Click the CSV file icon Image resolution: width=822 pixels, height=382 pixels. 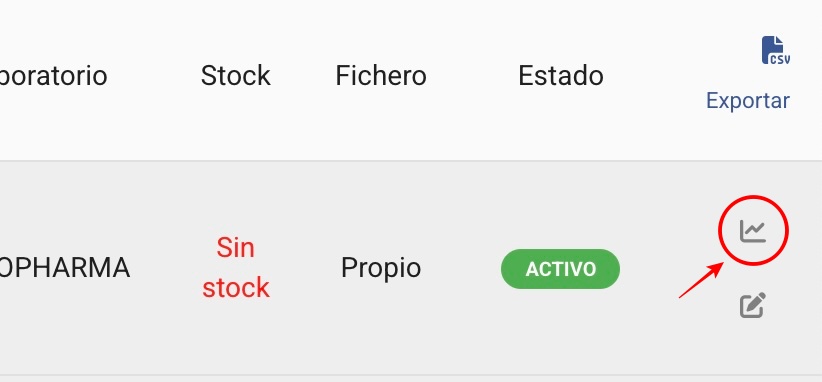click(x=776, y=50)
